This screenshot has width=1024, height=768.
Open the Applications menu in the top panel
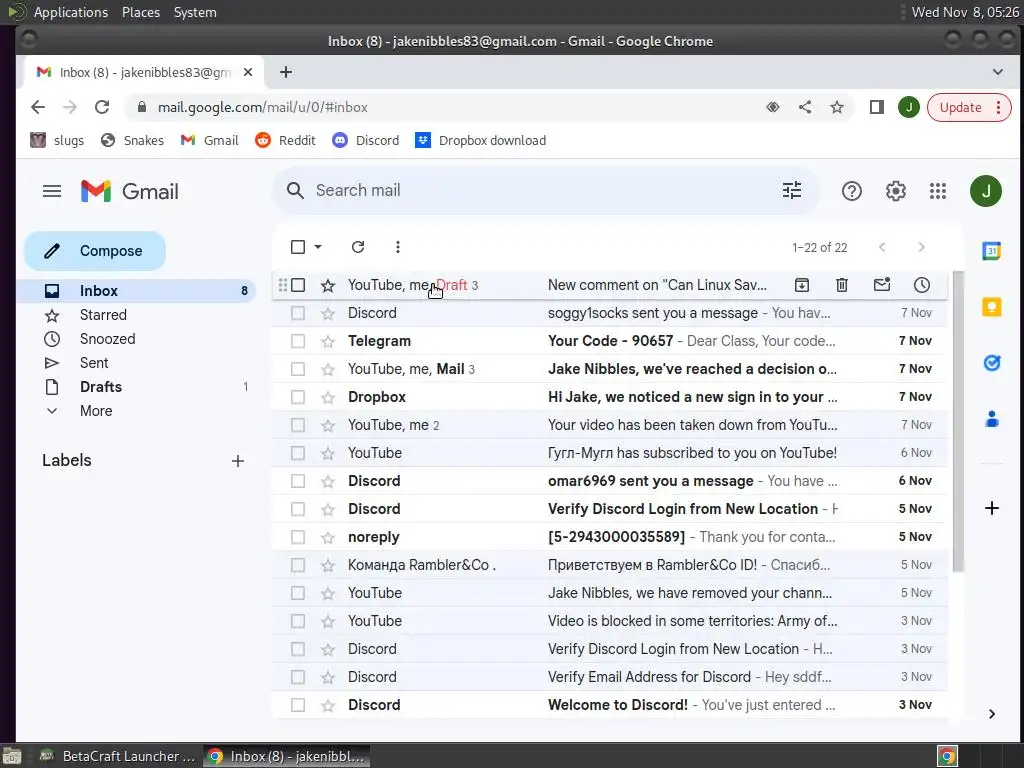[x=71, y=12]
